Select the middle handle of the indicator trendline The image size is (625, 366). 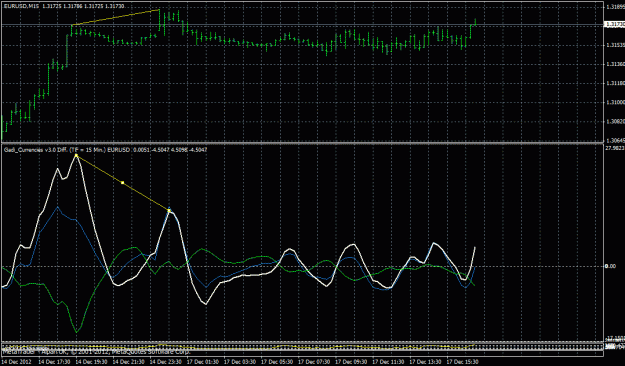[x=123, y=183]
